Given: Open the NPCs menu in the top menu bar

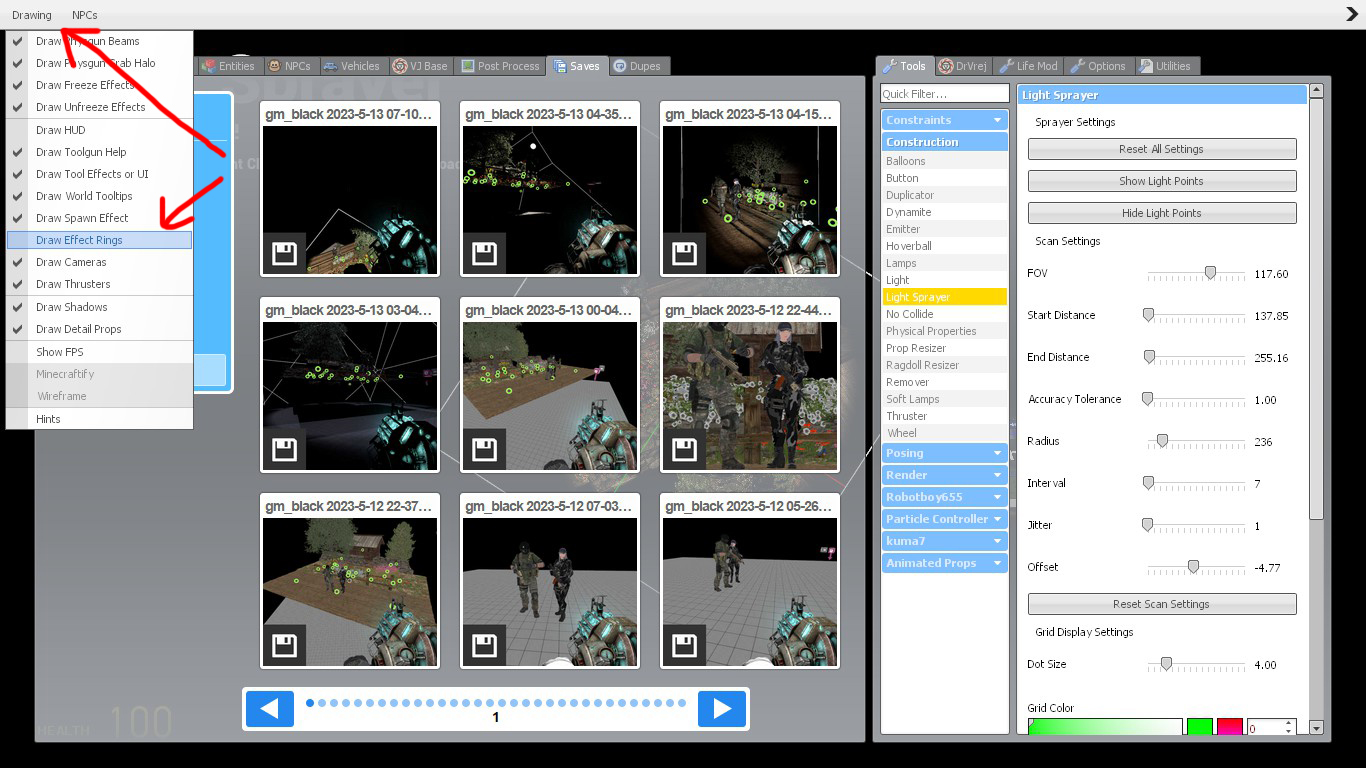Looking at the screenshot, I should tap(85, 15).
